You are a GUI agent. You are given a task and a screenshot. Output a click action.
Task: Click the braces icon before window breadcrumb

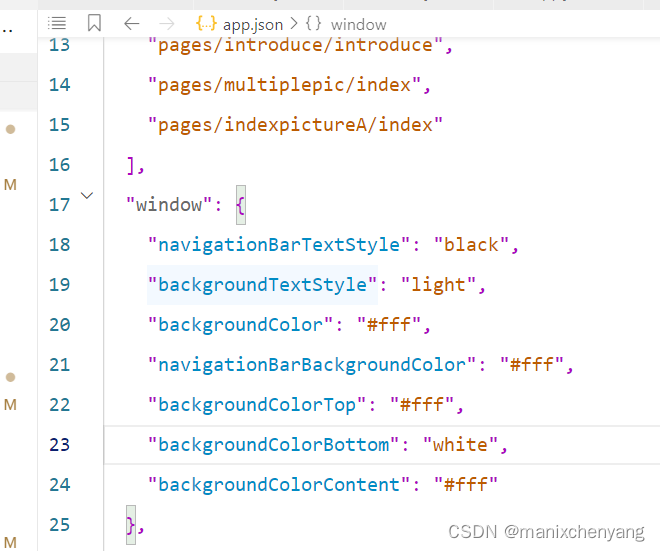point(313,24)
